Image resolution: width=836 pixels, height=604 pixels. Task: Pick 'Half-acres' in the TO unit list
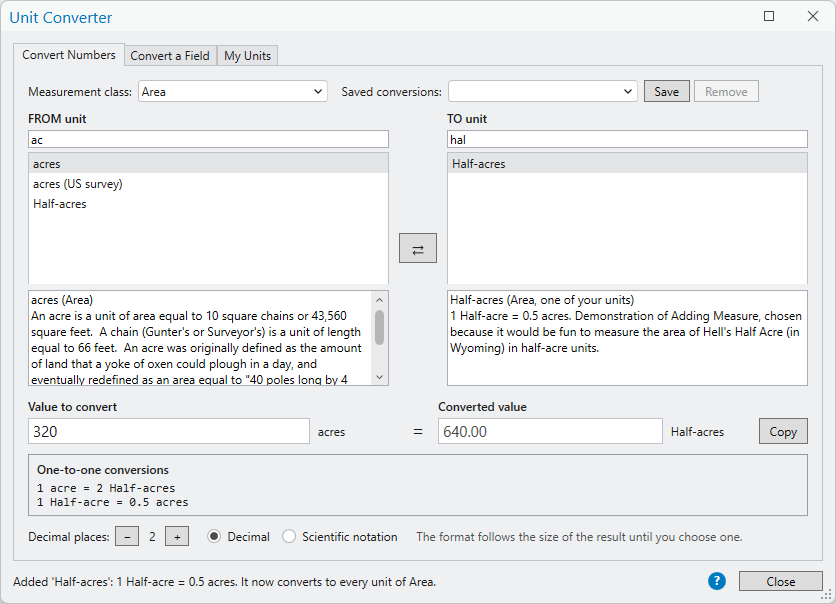click(x=628, y=164)
